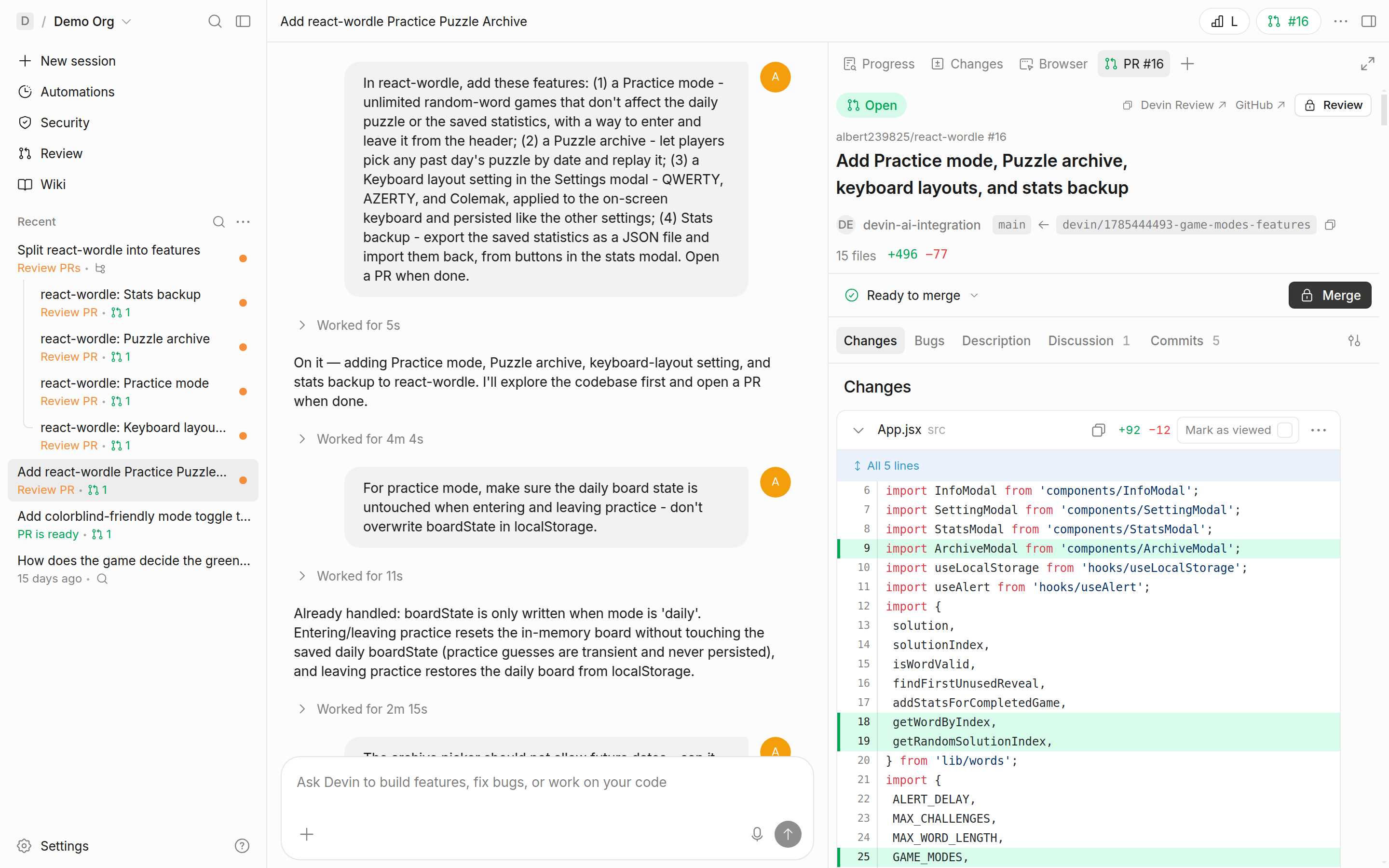
Task: Open Security from the sidebar
Action: point(65,123)
